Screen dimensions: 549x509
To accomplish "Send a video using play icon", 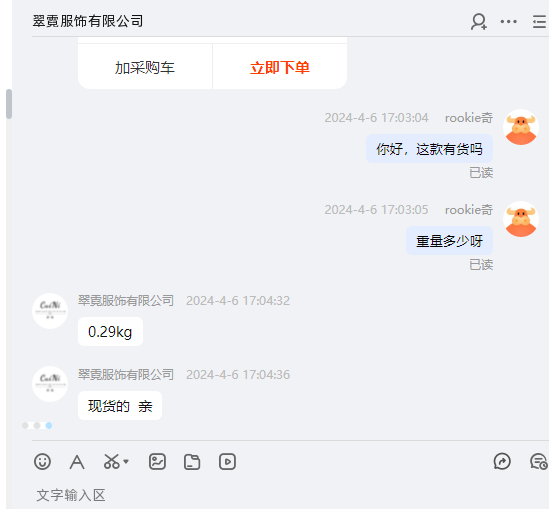I will (x=227, y=461).
